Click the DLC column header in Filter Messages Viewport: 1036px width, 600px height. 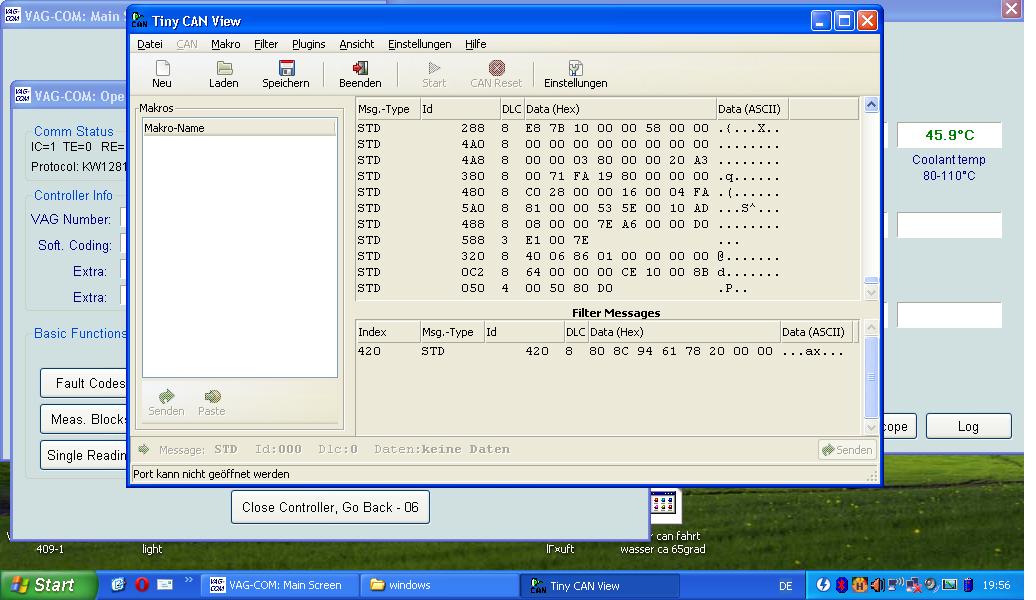pos(575,332)
